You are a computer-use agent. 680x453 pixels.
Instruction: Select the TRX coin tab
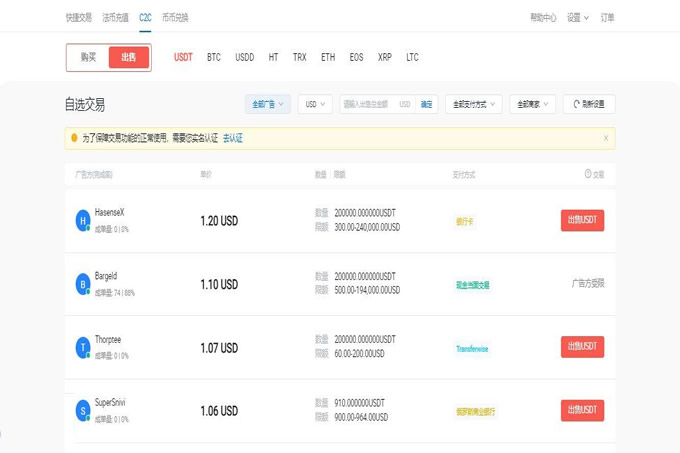click(x=300, y=57)
